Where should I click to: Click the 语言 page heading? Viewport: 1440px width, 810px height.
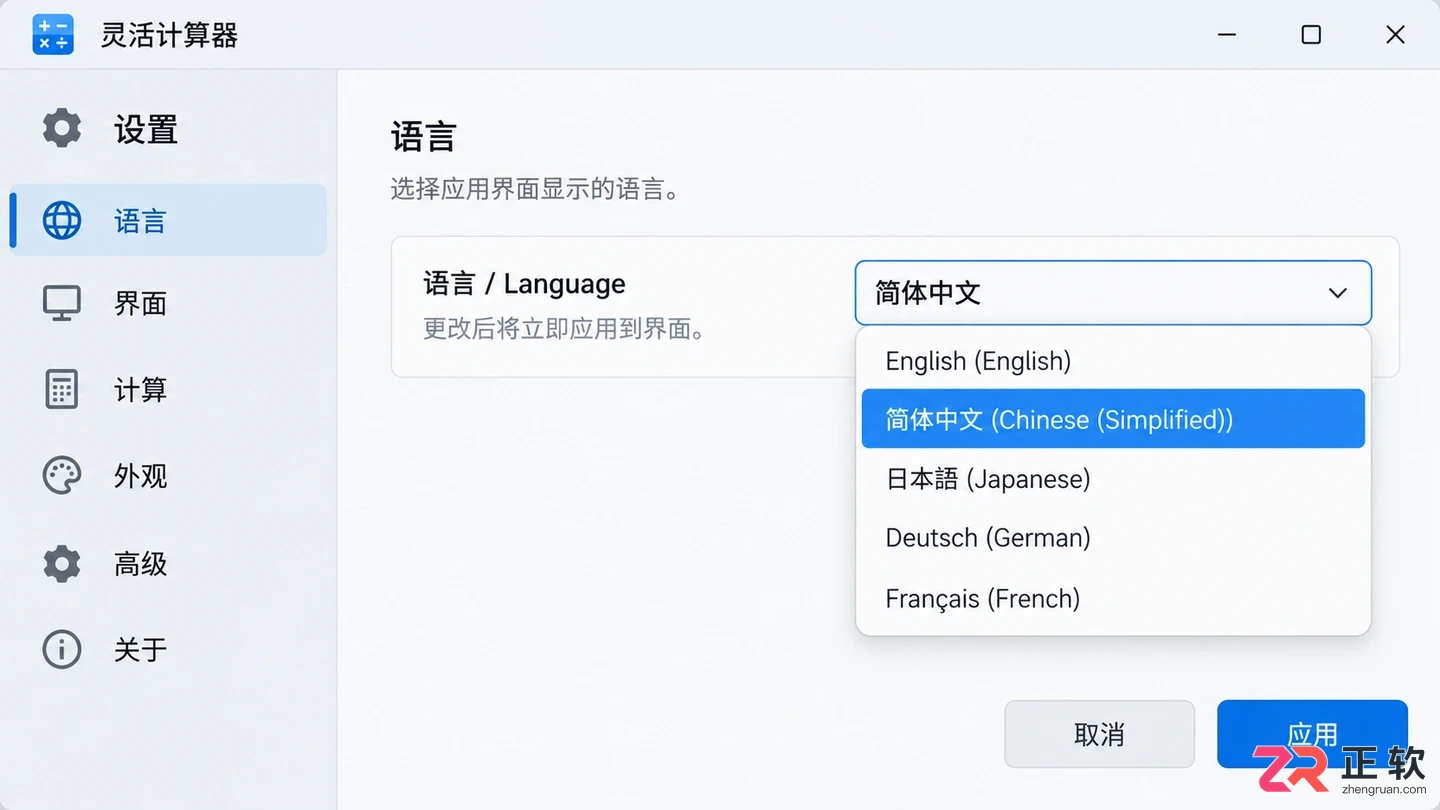coord(423,136)
